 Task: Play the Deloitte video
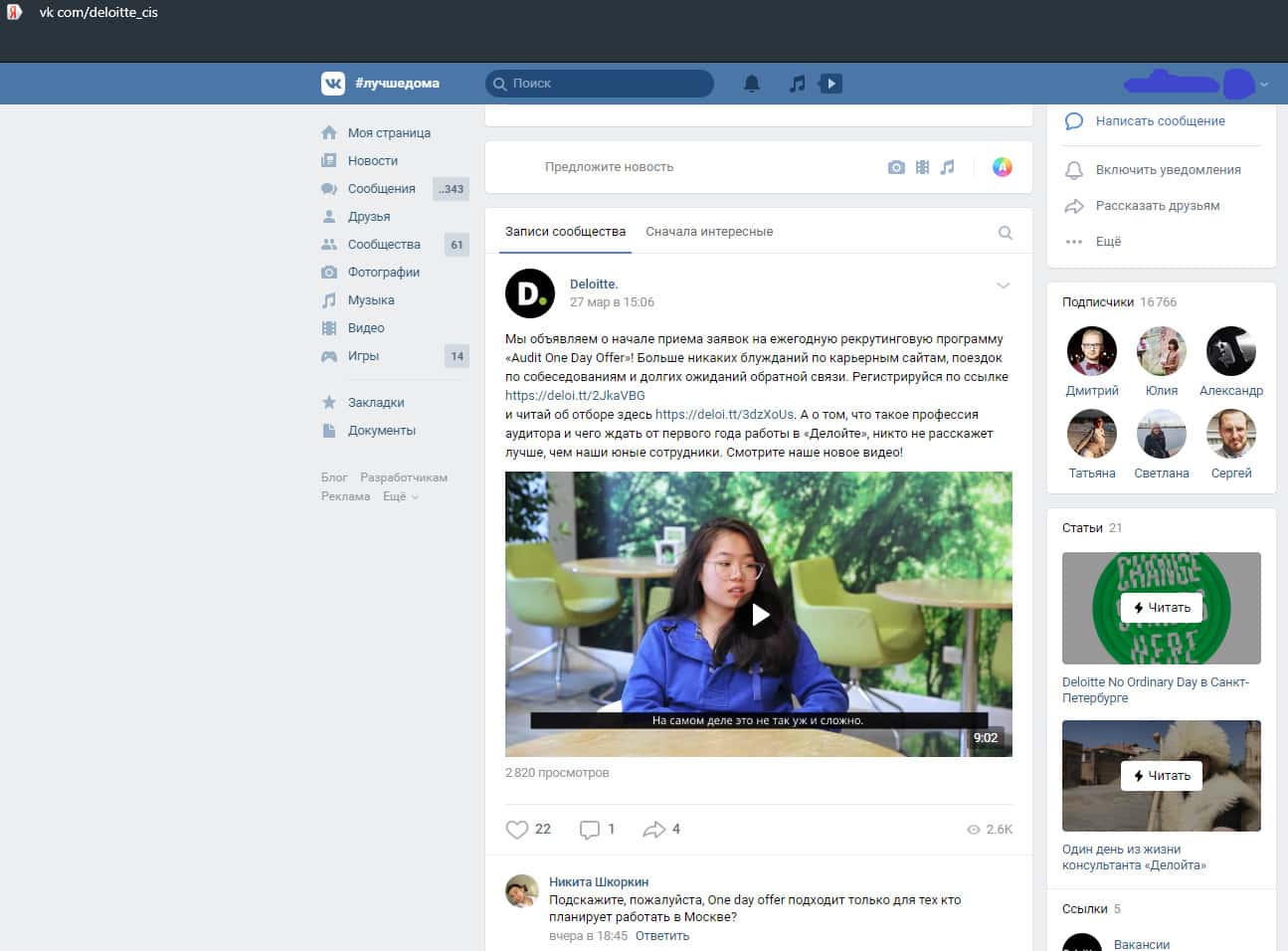pos(759,615)
